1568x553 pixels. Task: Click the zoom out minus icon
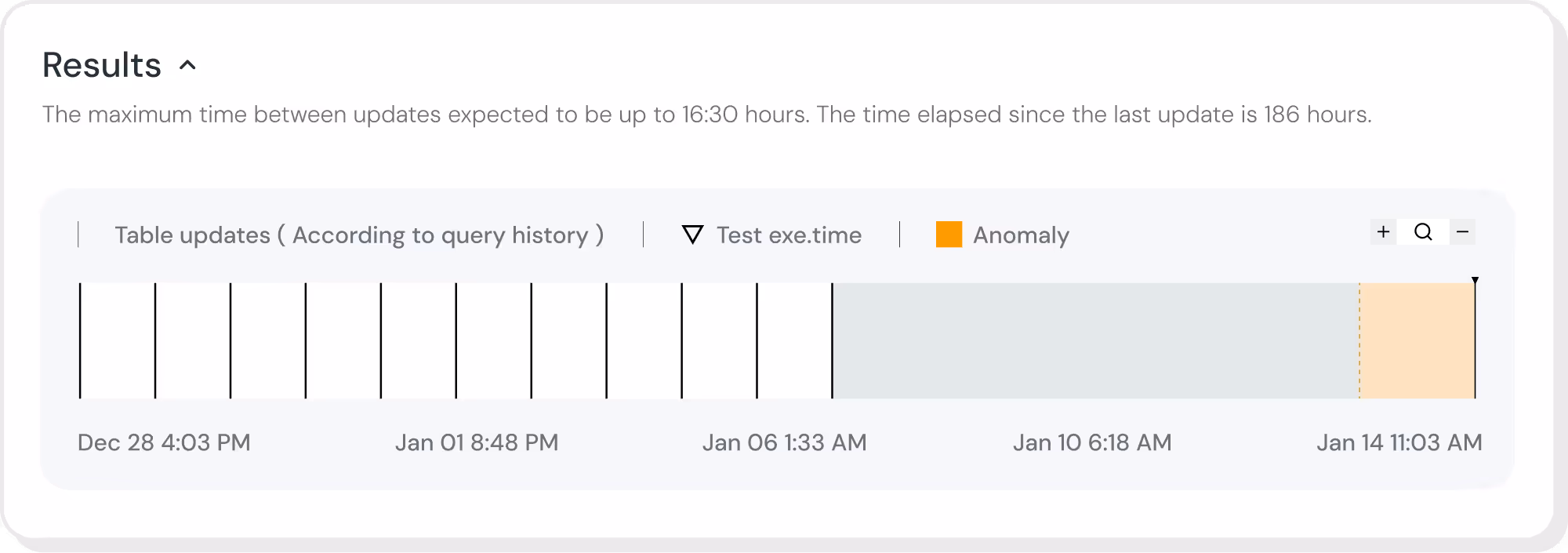click(x=1462, y=232)
